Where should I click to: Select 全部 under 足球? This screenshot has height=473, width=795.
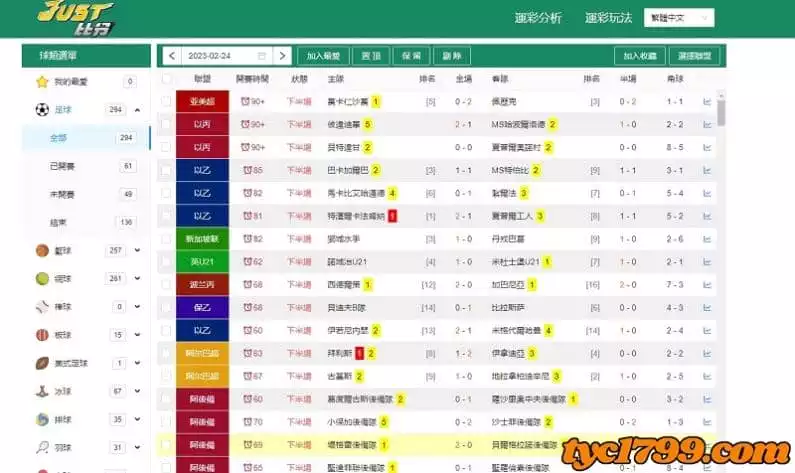pyautogui.click(x=86, y=138)
